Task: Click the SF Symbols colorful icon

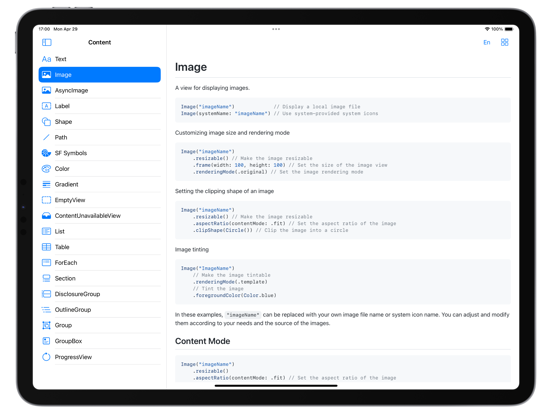Action: point(46,153)
